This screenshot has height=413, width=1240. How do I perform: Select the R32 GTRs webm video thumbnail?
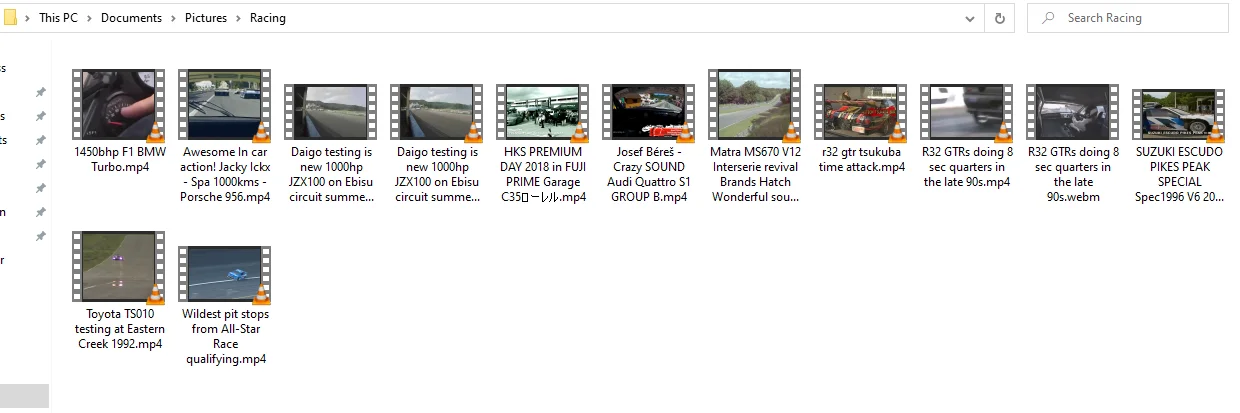click(x=1073, y=111)
